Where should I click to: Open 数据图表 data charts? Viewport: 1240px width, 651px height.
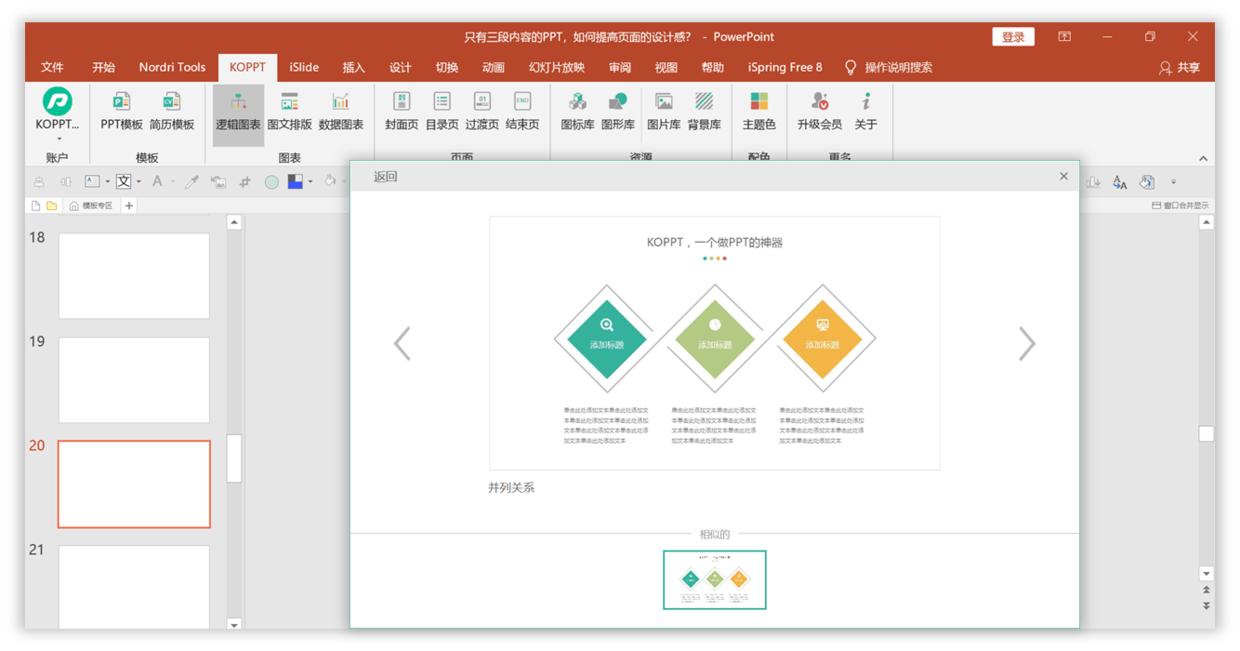(x=341, y=111)
